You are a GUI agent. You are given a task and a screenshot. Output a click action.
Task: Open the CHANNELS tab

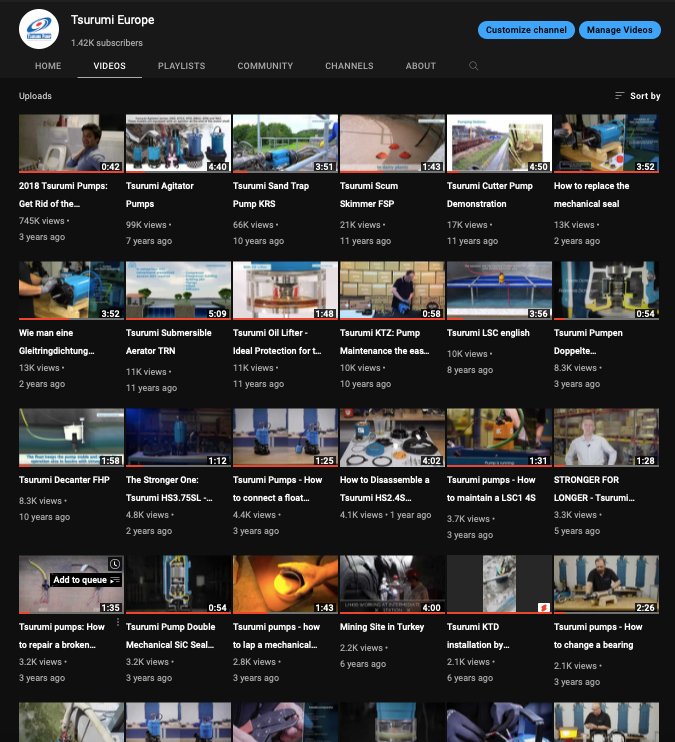tap(349, 66)
